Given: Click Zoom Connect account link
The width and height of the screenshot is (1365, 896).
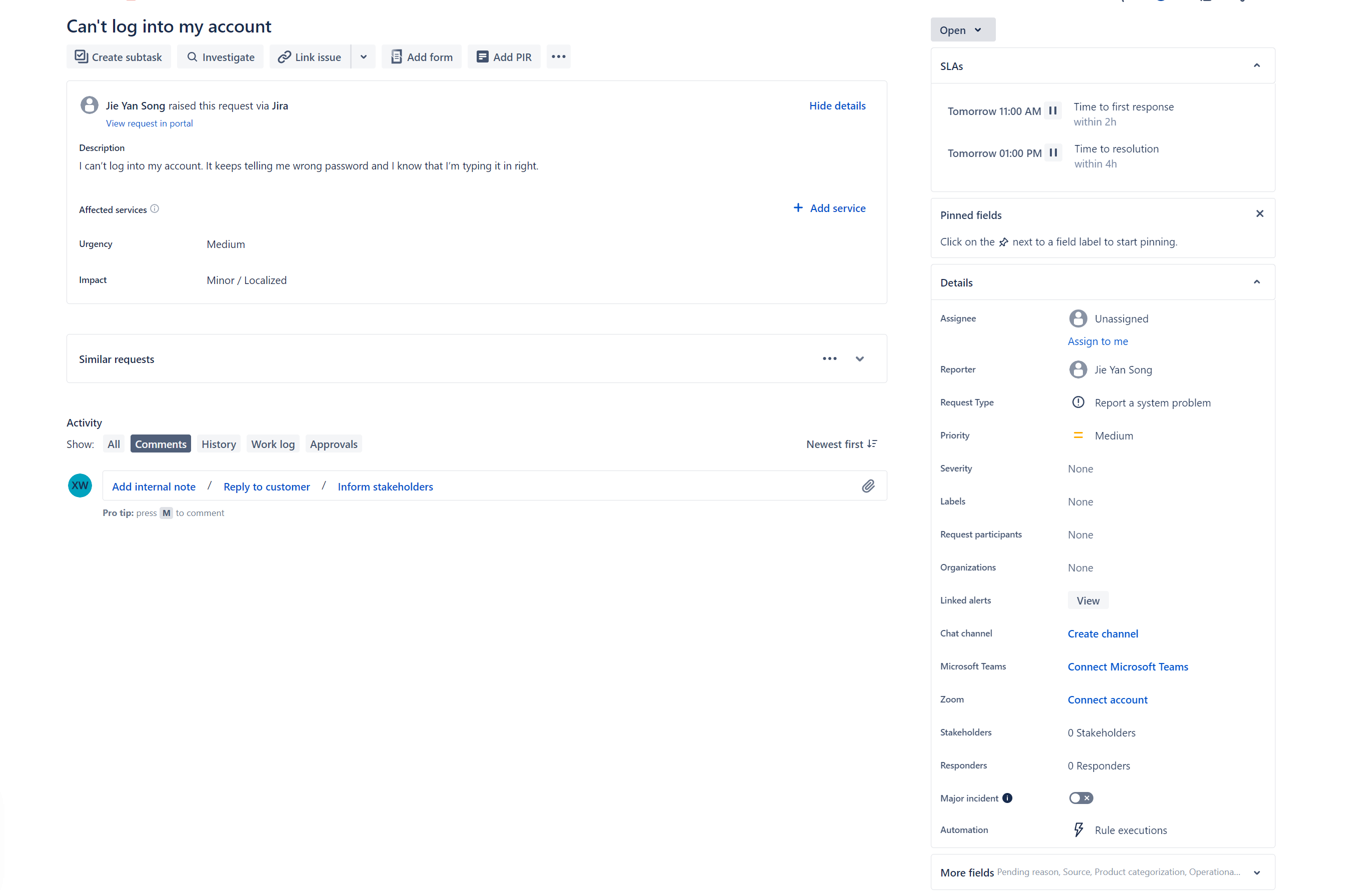Looking at the screenshot, I should [1107, 699].
